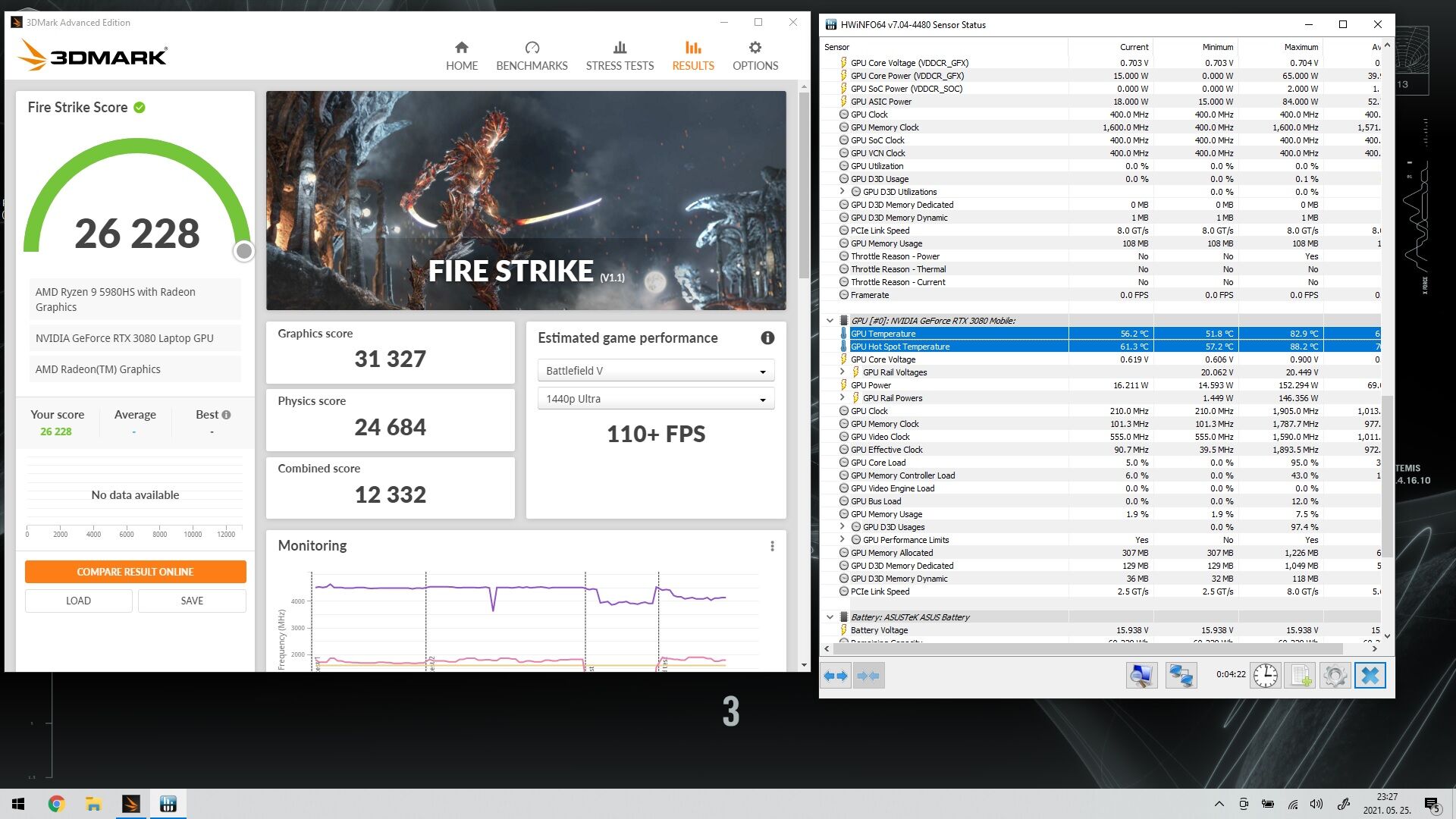Open Monitoring panel three-dot menu
Screen dimensions: 1456x819
[x=772, y=546]
